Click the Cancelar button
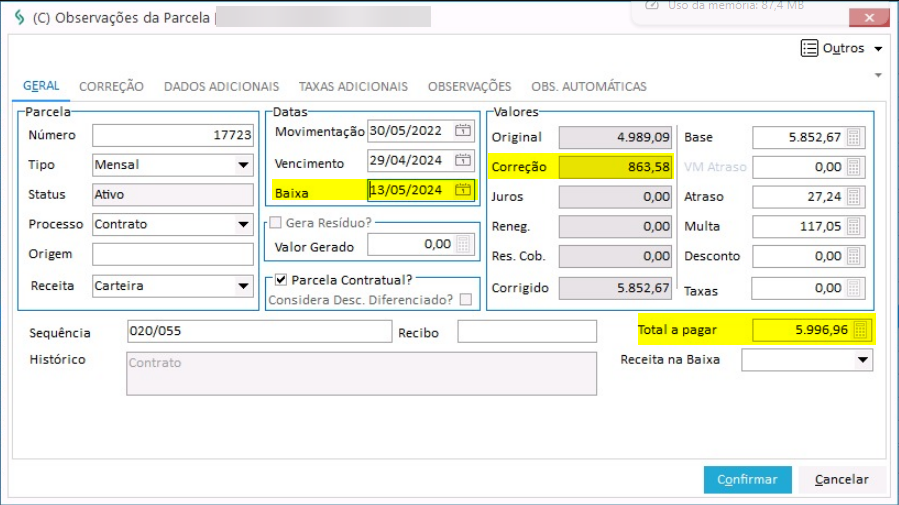 (x=841, y=480)
